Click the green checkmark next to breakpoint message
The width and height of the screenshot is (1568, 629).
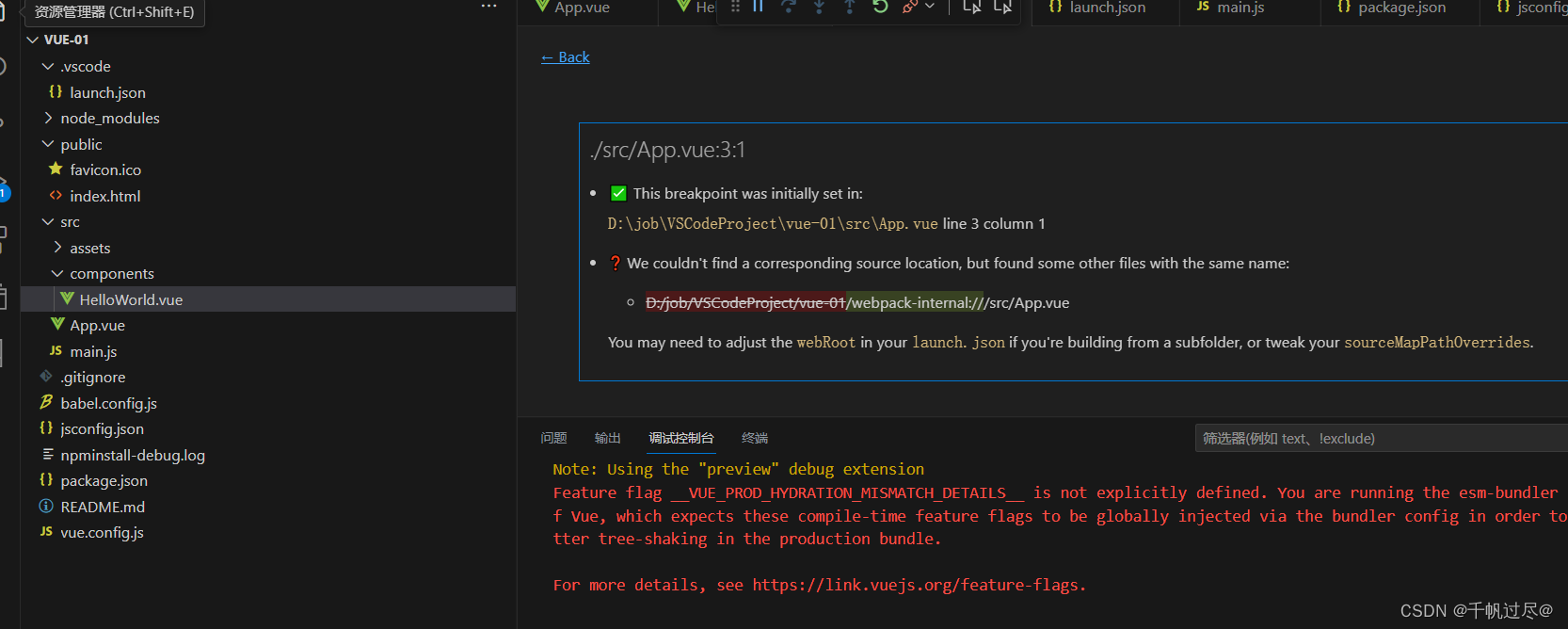618,194
